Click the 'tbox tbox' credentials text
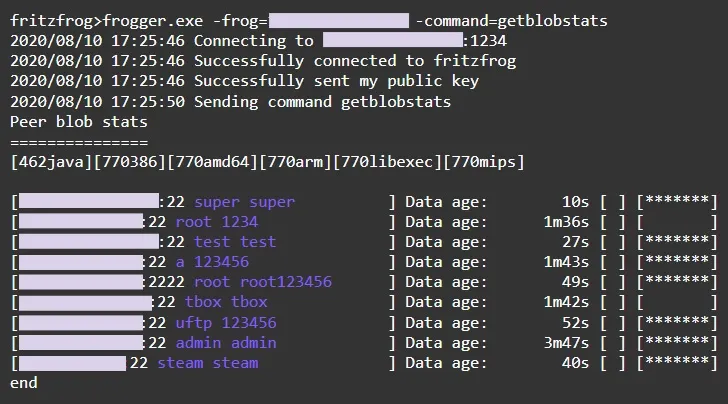Viewport: 728px width, 404px height. [226, 302]
